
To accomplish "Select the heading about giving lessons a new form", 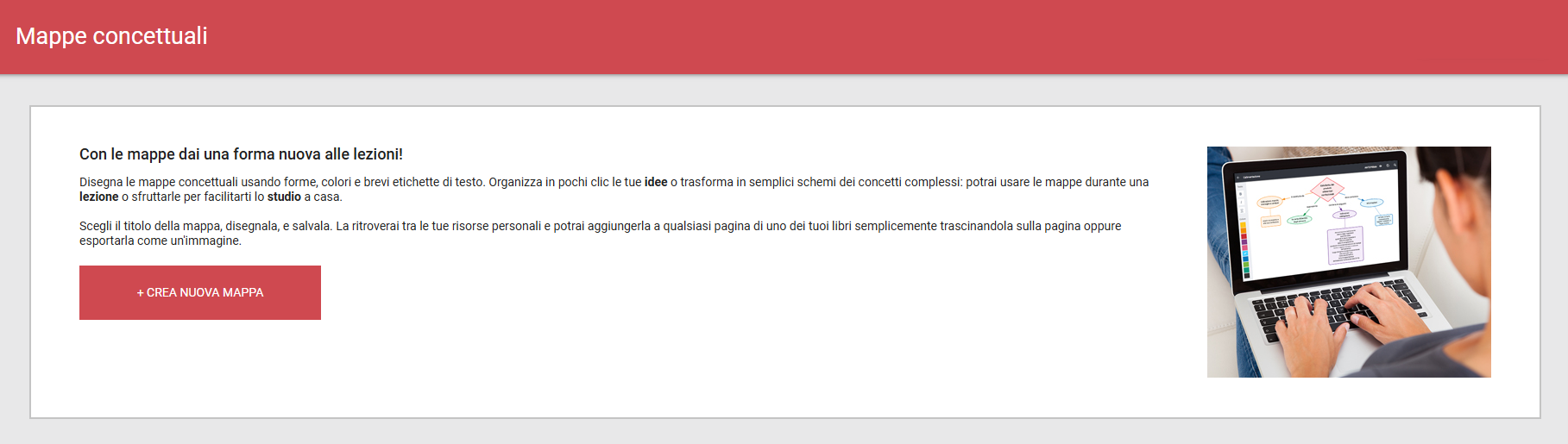I will tap(241, 154).
